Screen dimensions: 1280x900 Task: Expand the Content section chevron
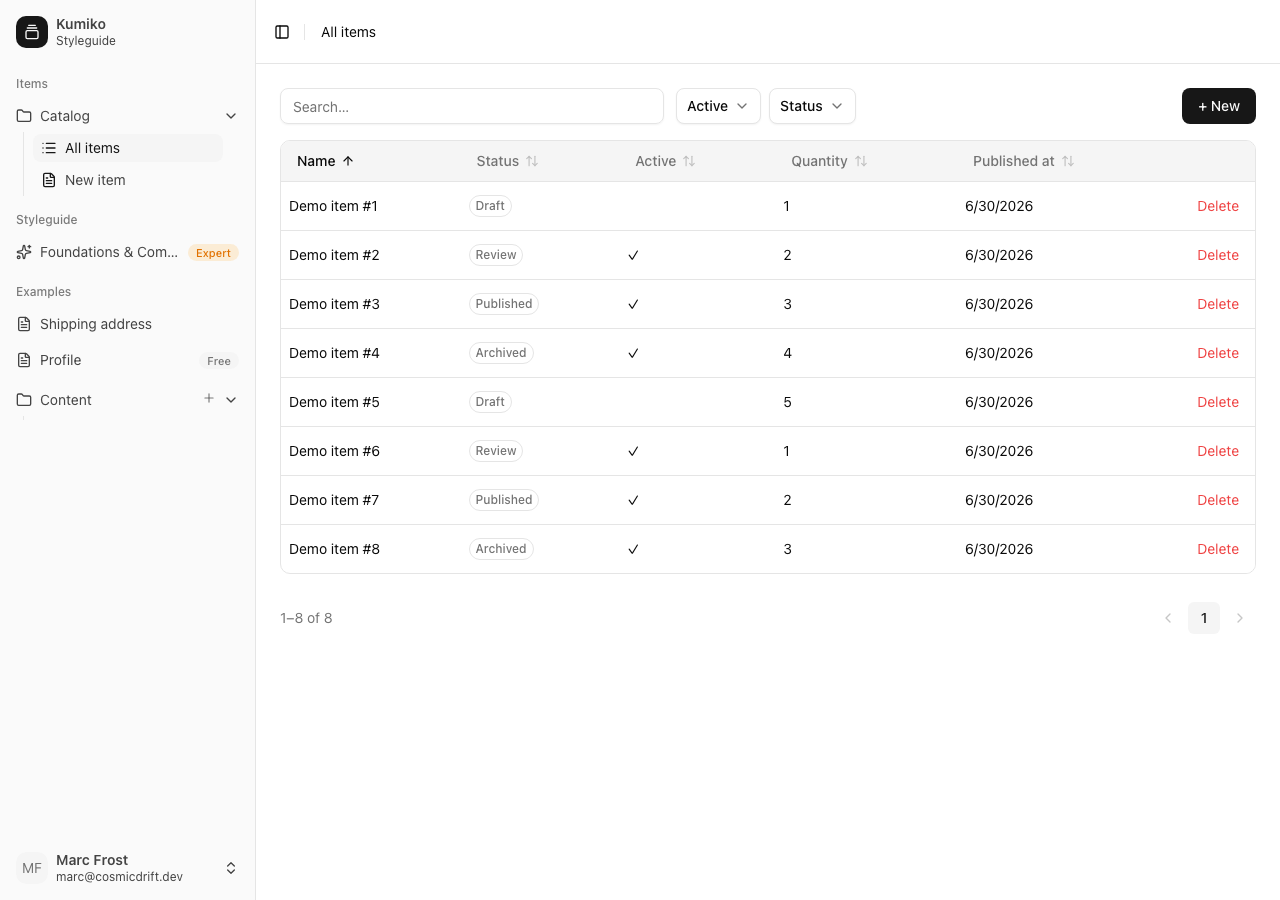(231, 400)
